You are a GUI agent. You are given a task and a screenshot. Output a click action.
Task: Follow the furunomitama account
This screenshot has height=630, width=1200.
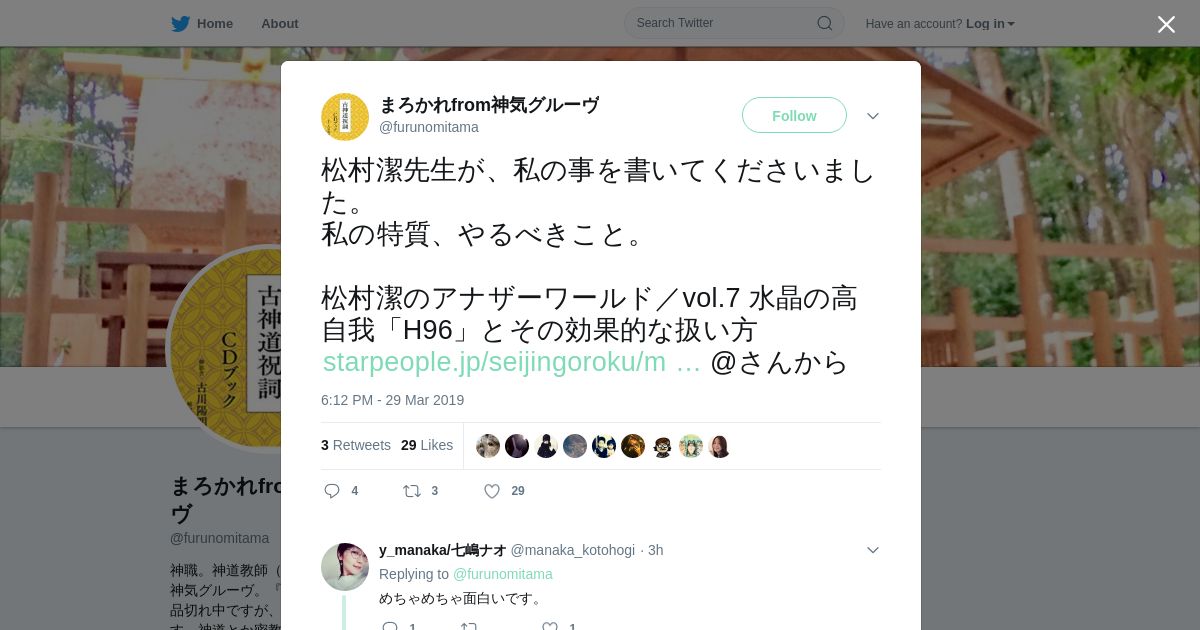point(794,116)
